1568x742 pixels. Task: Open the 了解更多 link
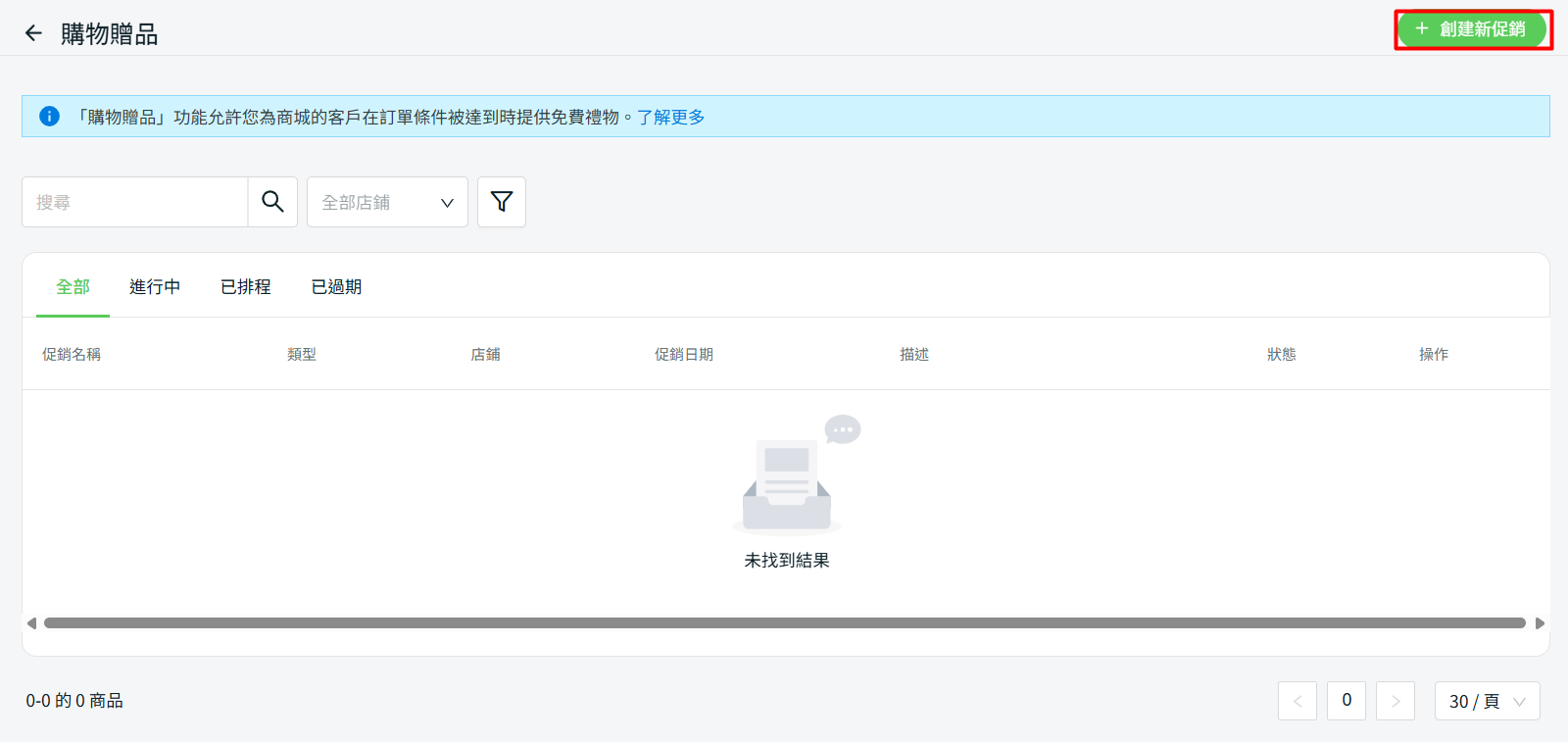point(670,117)
